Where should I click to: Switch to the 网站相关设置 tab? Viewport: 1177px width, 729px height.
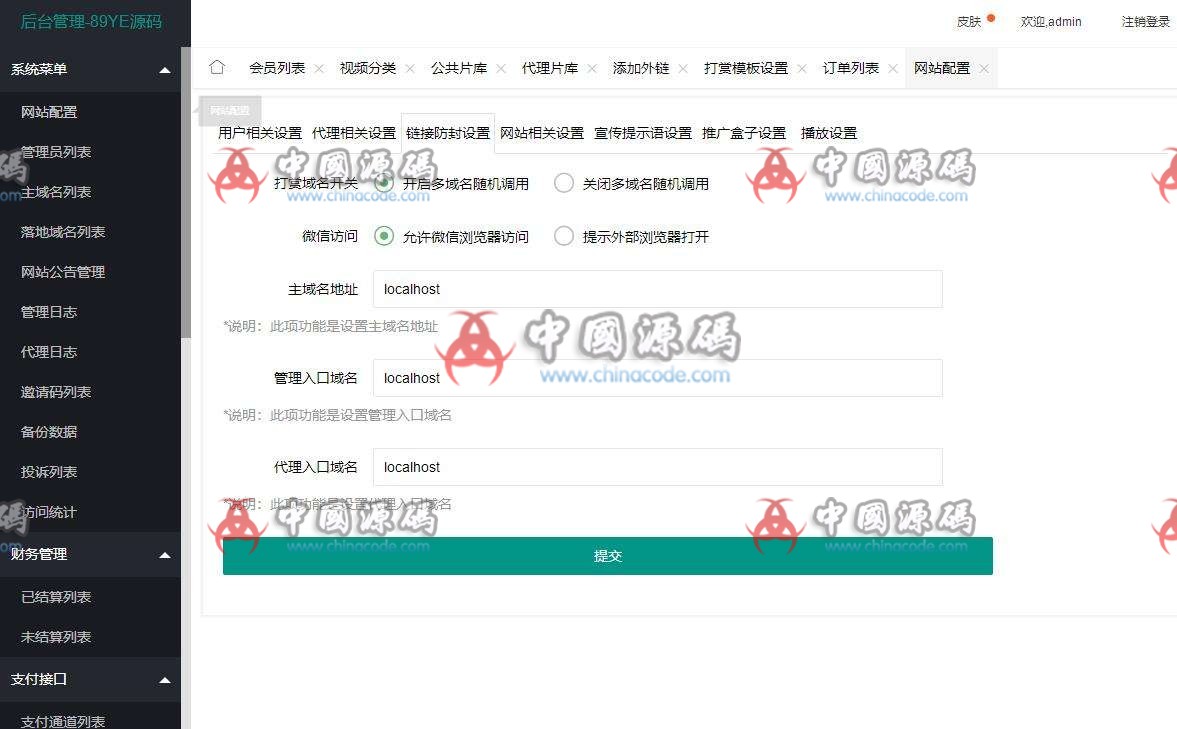click(x=540, y=131)
